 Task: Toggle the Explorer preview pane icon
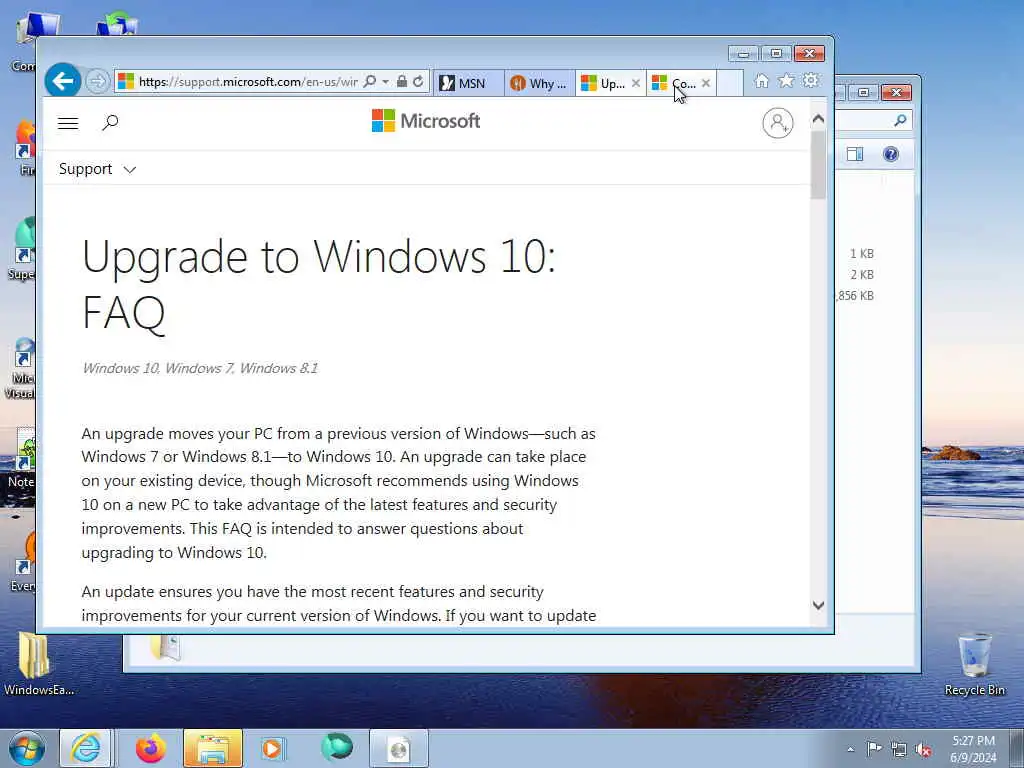pyautogui.click(x=855, y=154)
